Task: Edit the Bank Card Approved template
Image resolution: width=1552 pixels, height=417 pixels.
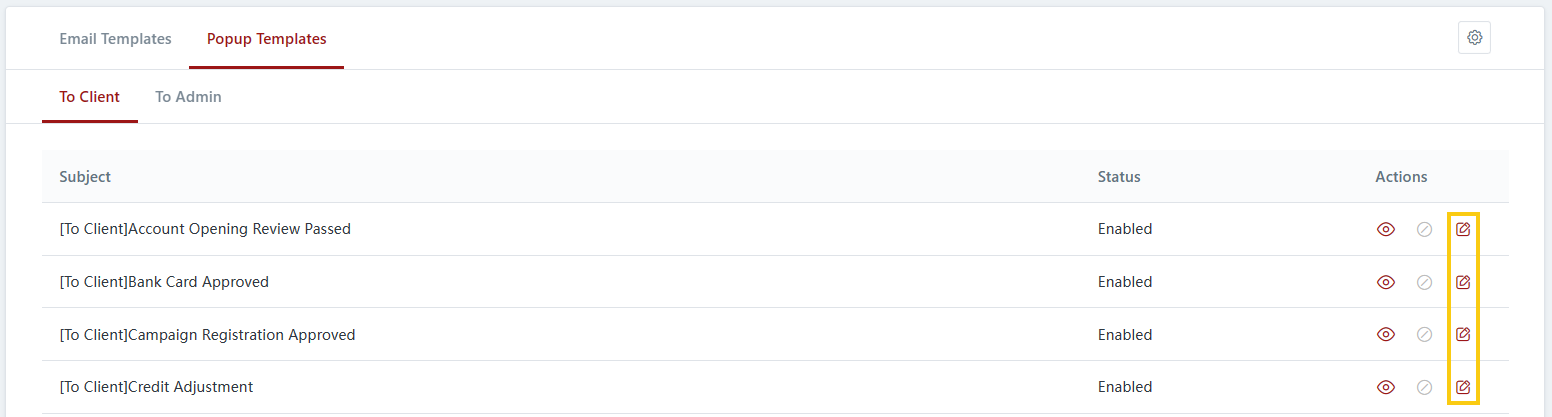Action: pyautogui.click(x=1463, y=282)
